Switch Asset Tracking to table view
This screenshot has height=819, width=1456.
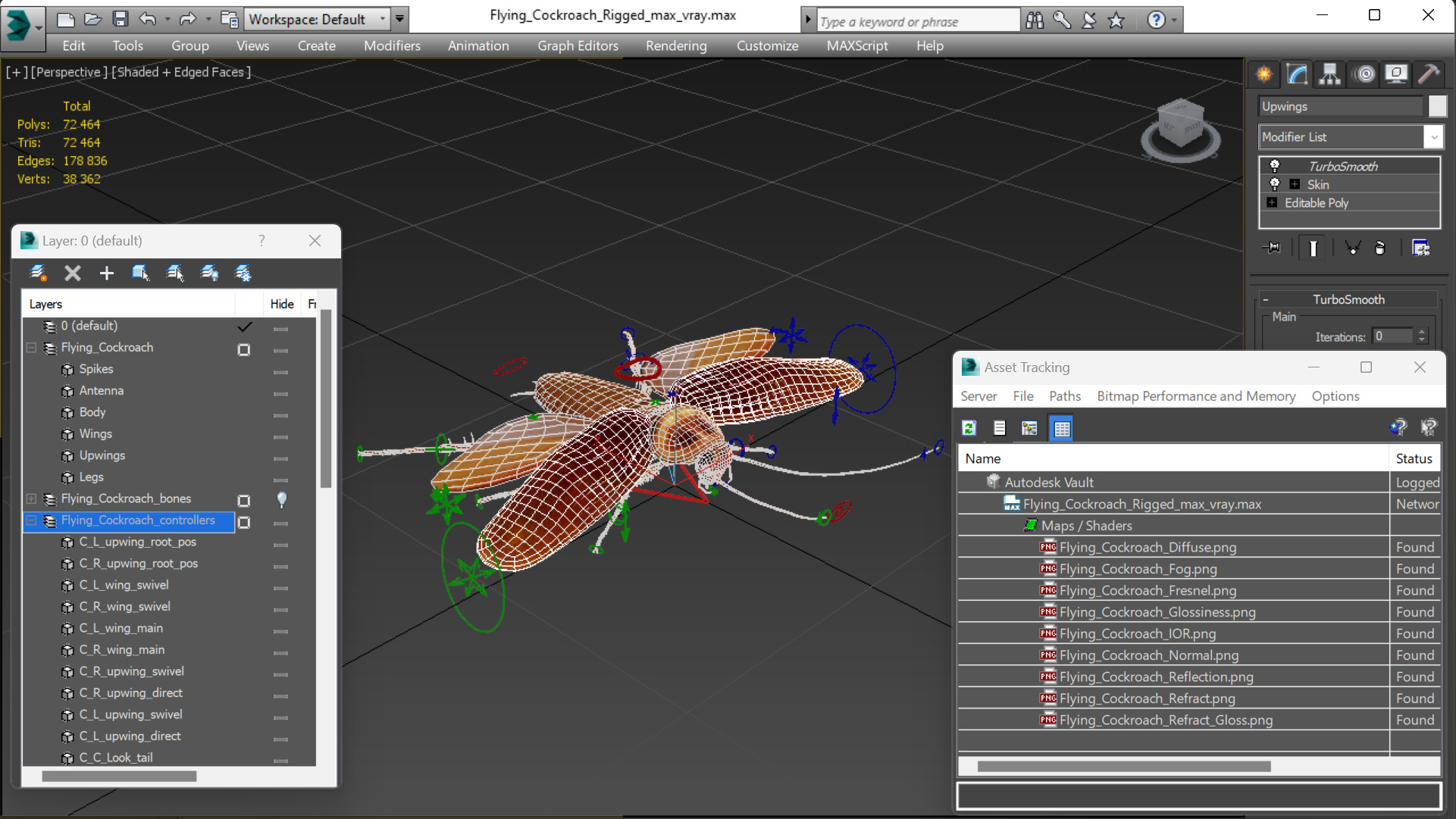click(1062, 428)
